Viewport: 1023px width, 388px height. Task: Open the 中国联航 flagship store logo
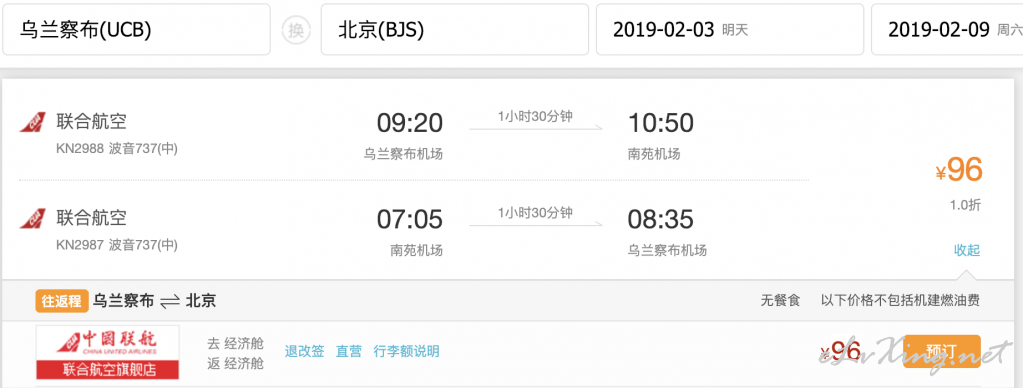(108, 352)
